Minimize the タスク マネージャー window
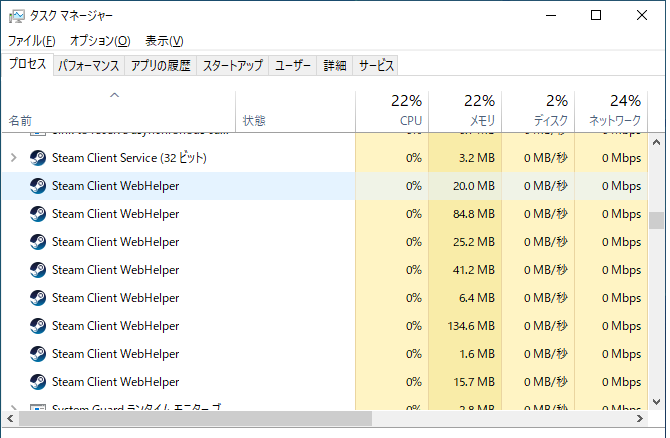 tap(551, 15)
